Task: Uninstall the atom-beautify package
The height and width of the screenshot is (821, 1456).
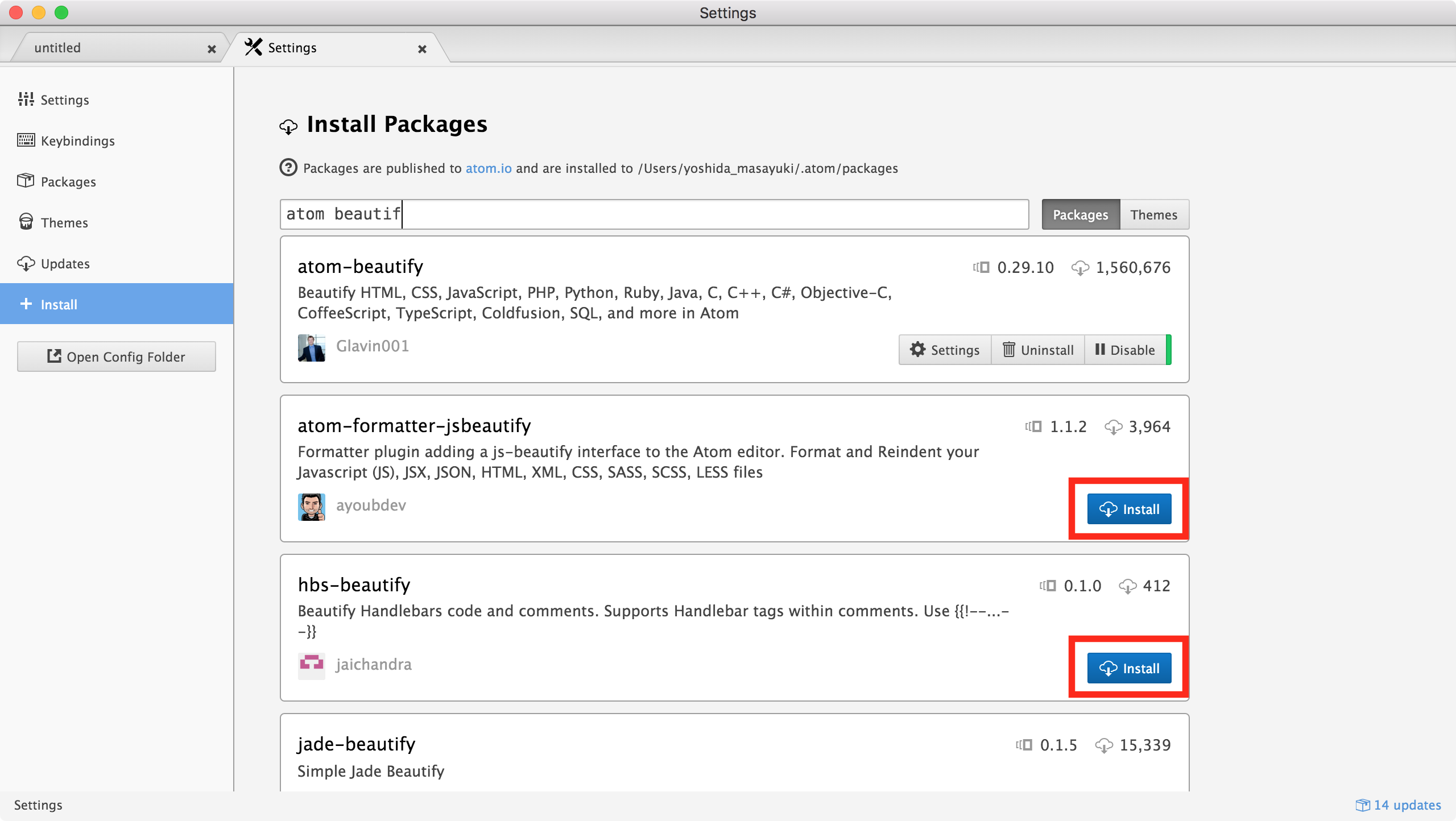Action: 1038,350
